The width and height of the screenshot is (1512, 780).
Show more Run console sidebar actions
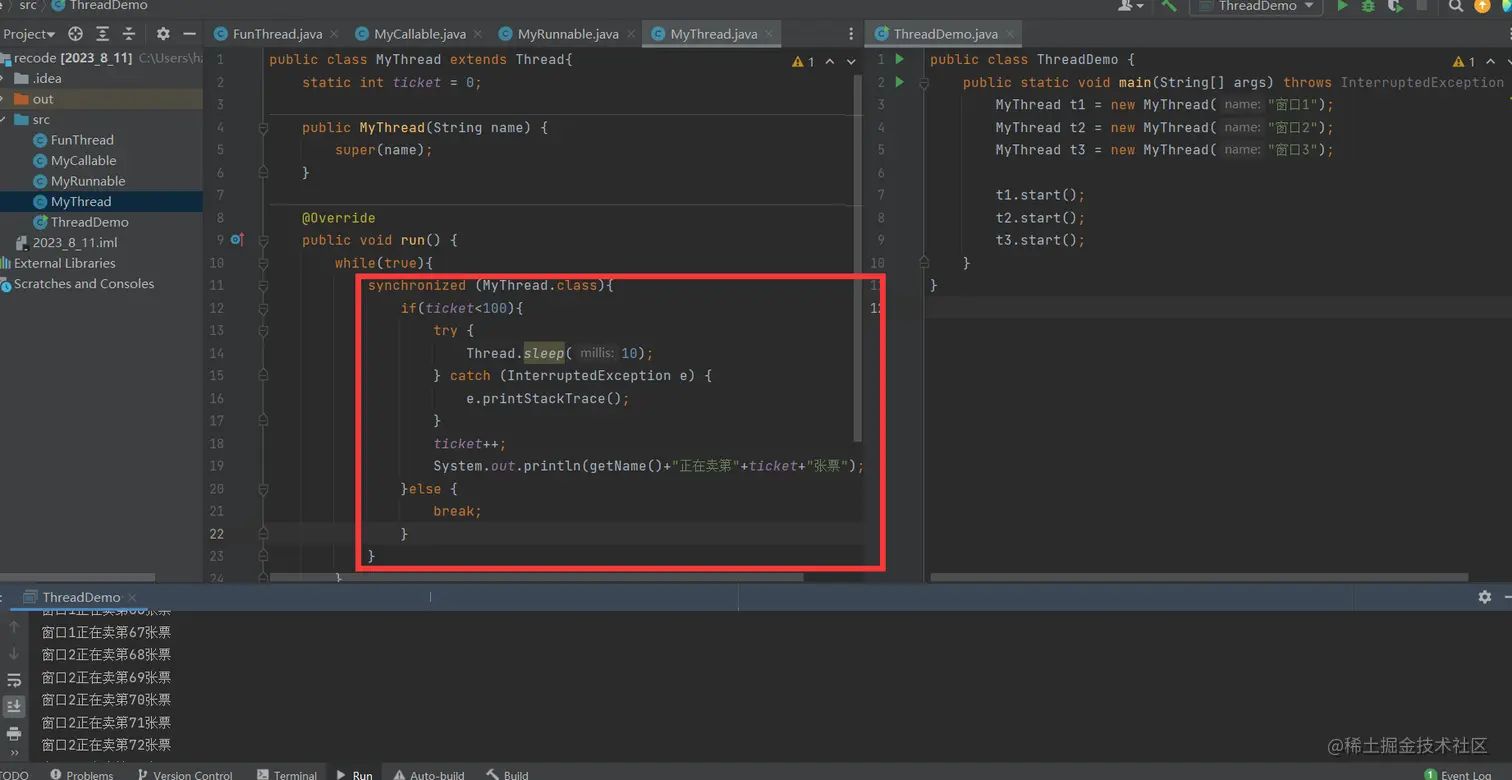coord(14,755)
